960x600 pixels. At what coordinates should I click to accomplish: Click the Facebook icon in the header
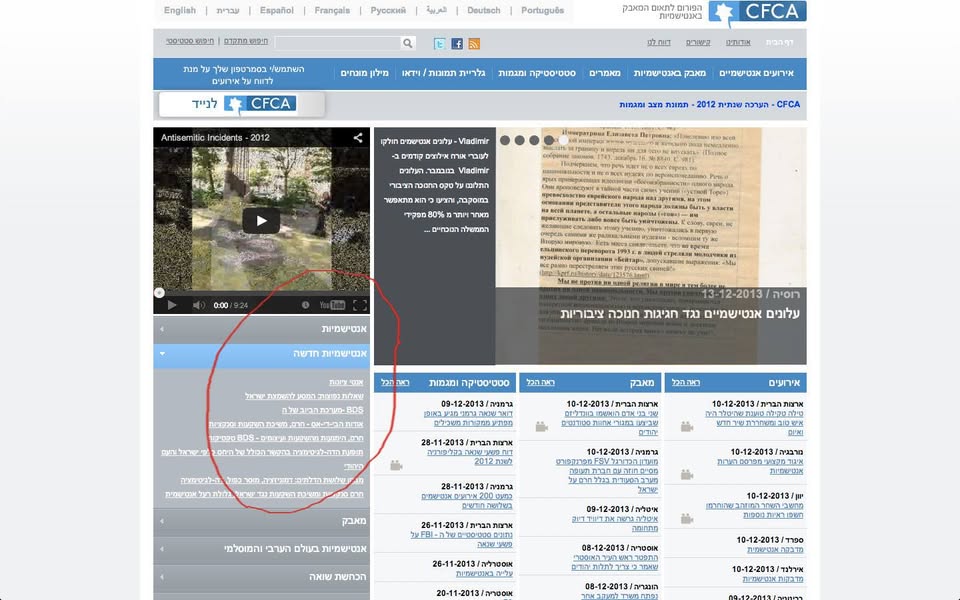457,43
